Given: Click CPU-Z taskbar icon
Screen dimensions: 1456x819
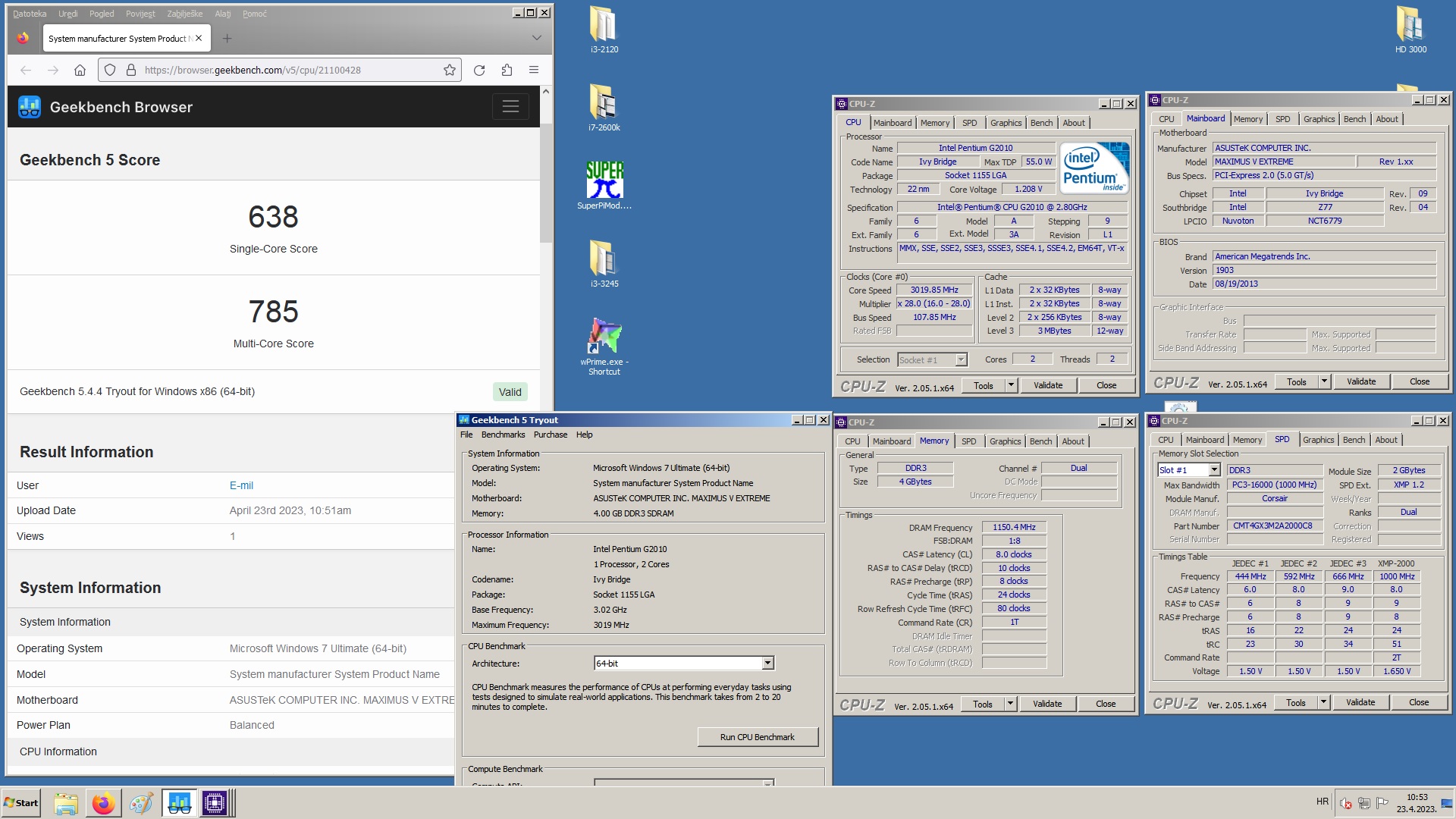Looking at the screenshot, I should (x=215, y=803).
